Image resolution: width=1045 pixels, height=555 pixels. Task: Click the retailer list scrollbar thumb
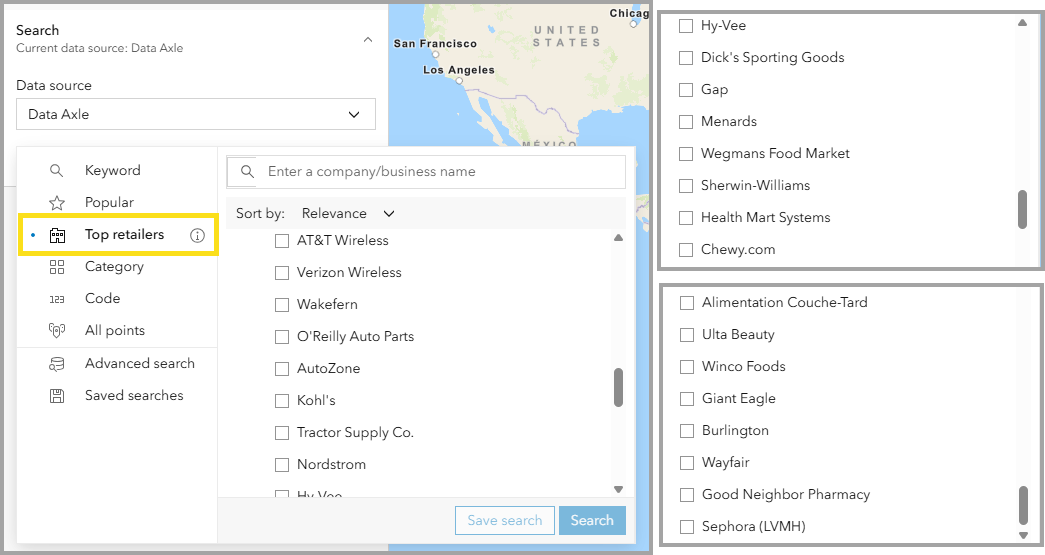(618, 387)
